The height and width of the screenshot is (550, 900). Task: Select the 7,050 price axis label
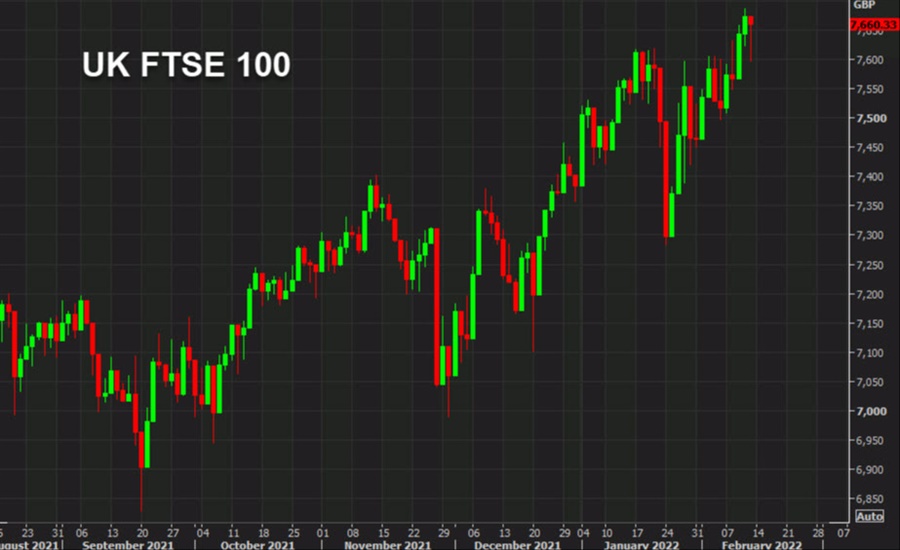pos(870,382)
